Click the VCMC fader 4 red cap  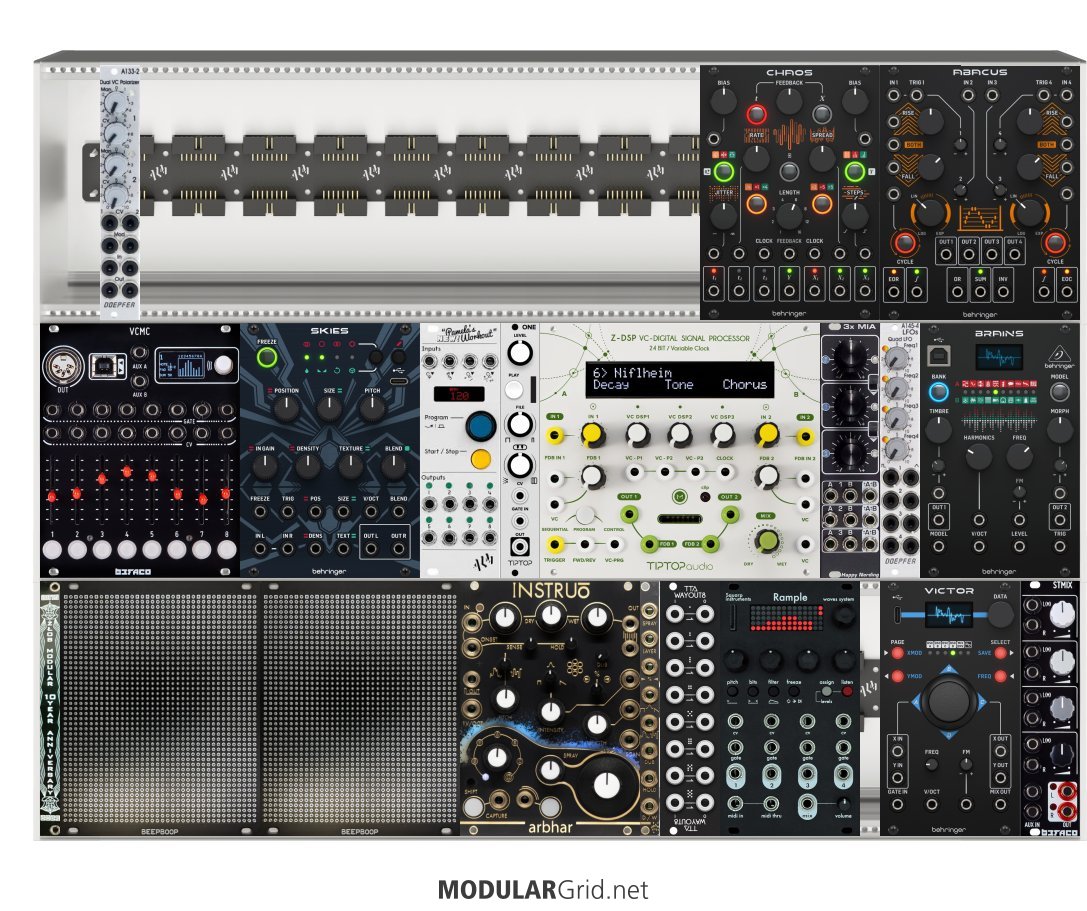(127, 472)
